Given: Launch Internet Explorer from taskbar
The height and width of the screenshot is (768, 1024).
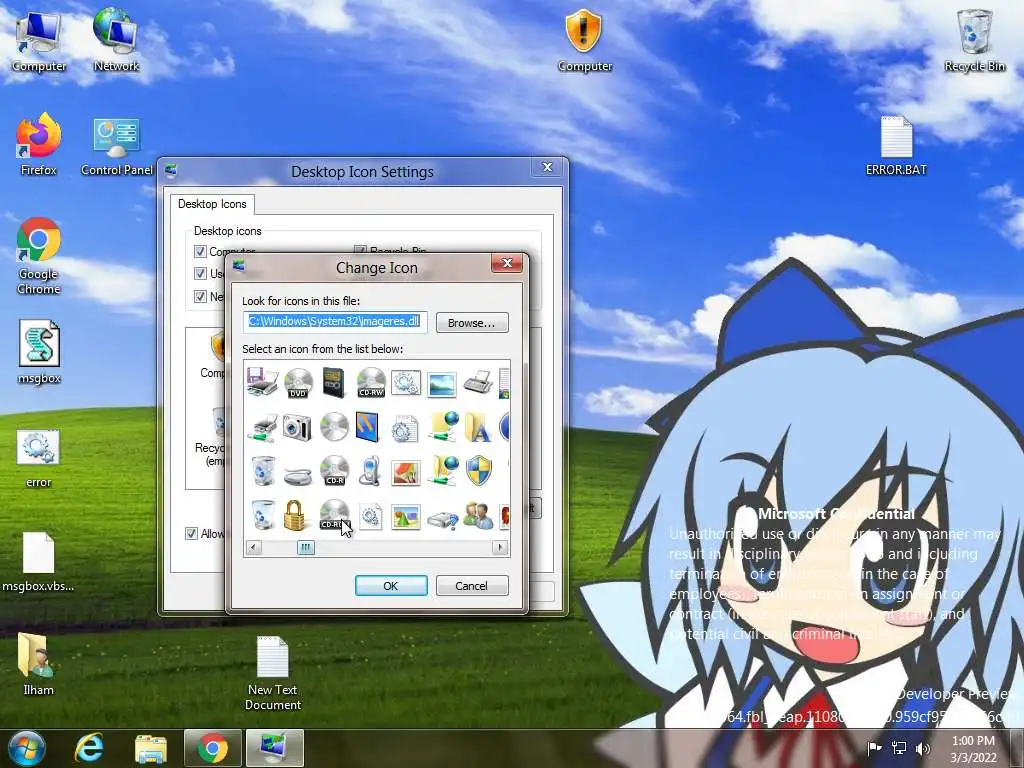Looking at the screenshot, I should 89,748.
